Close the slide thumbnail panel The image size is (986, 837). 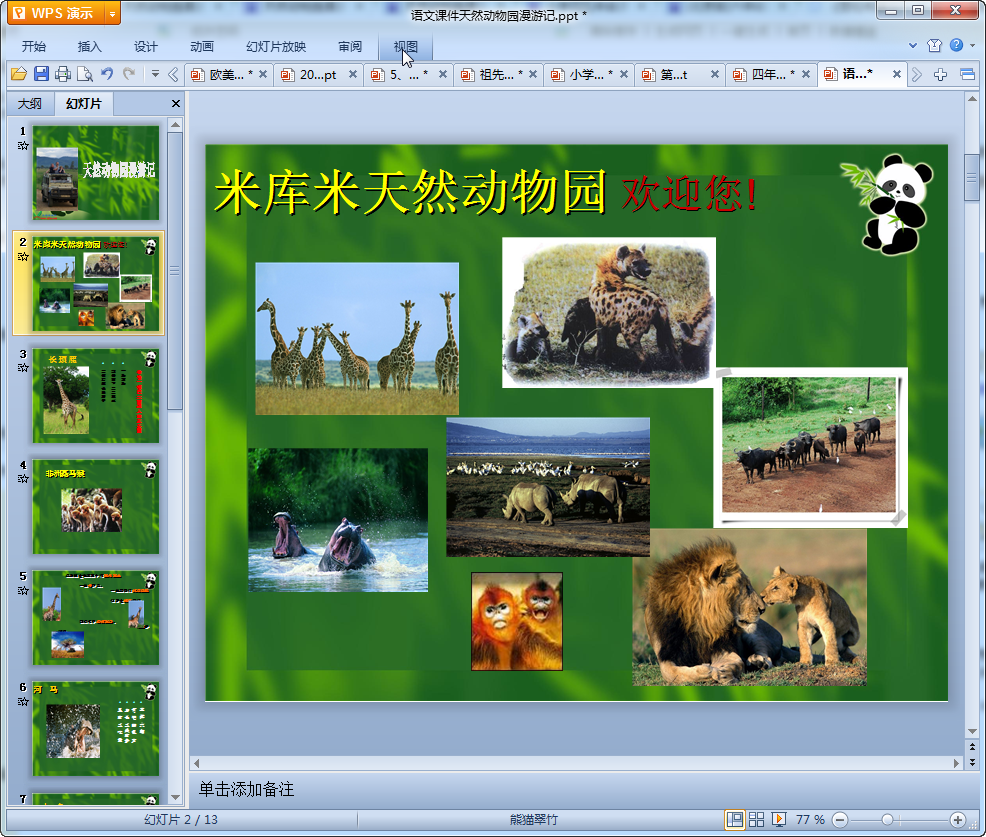[x=176, y=104]
